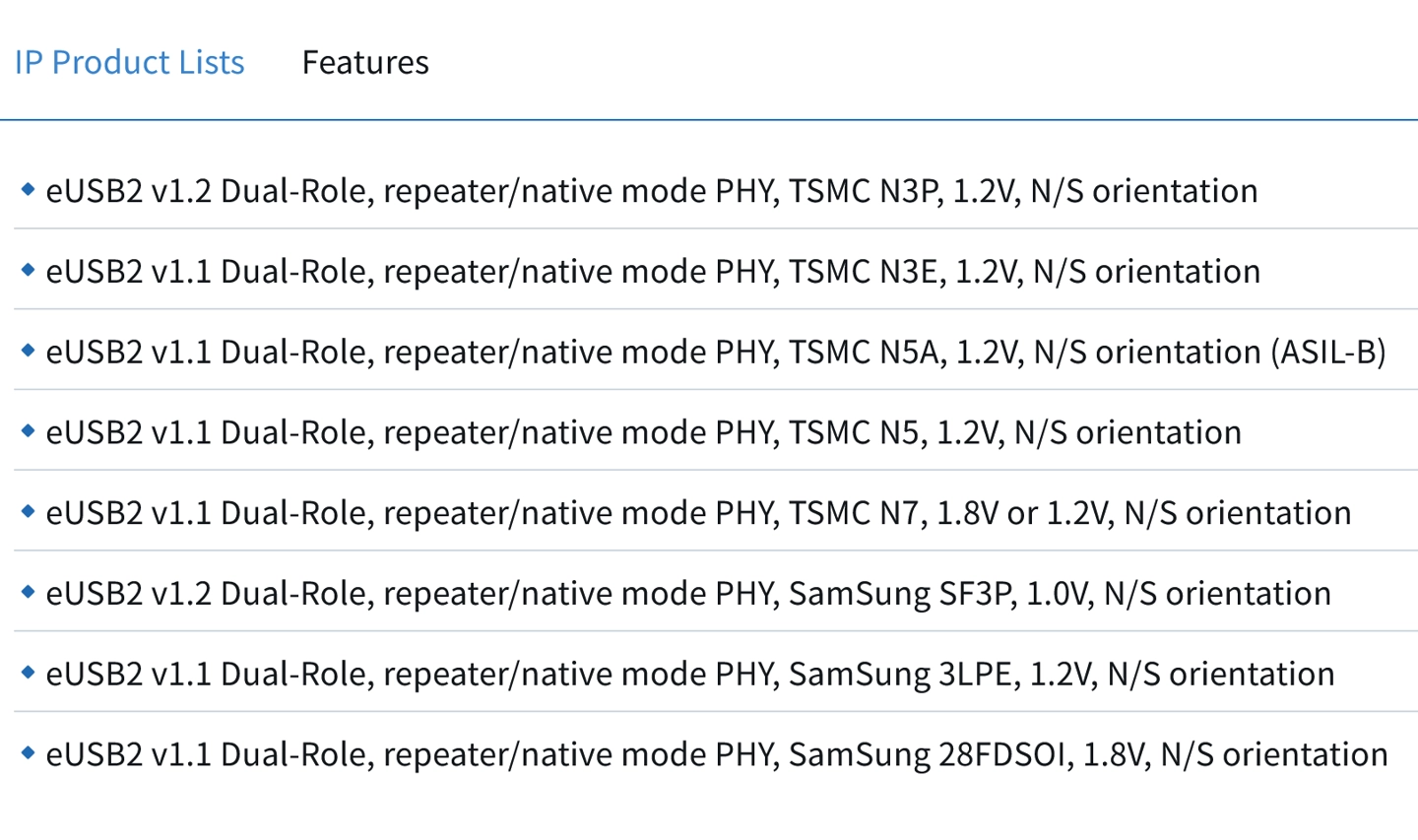Click diamond bullet beside TSMC N7 entry
This screenshot has height=840, width=1418.
pyautogui.click(x=28, y=511)
